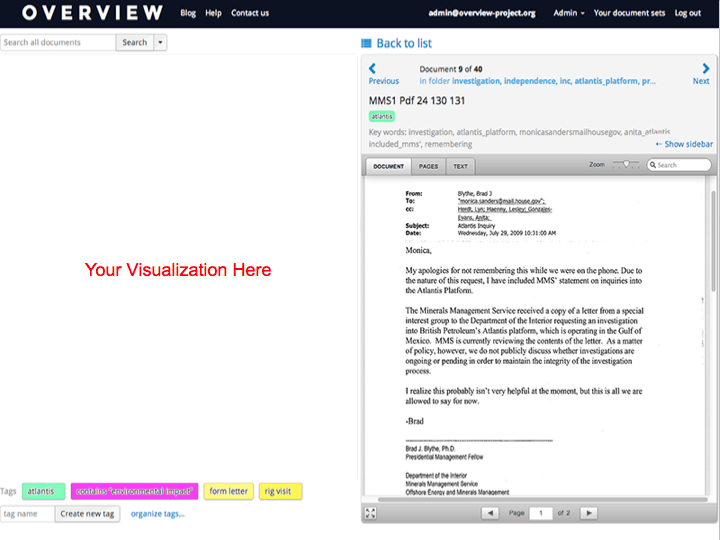
Task: Click the Search button
Action: pos(135,42)
